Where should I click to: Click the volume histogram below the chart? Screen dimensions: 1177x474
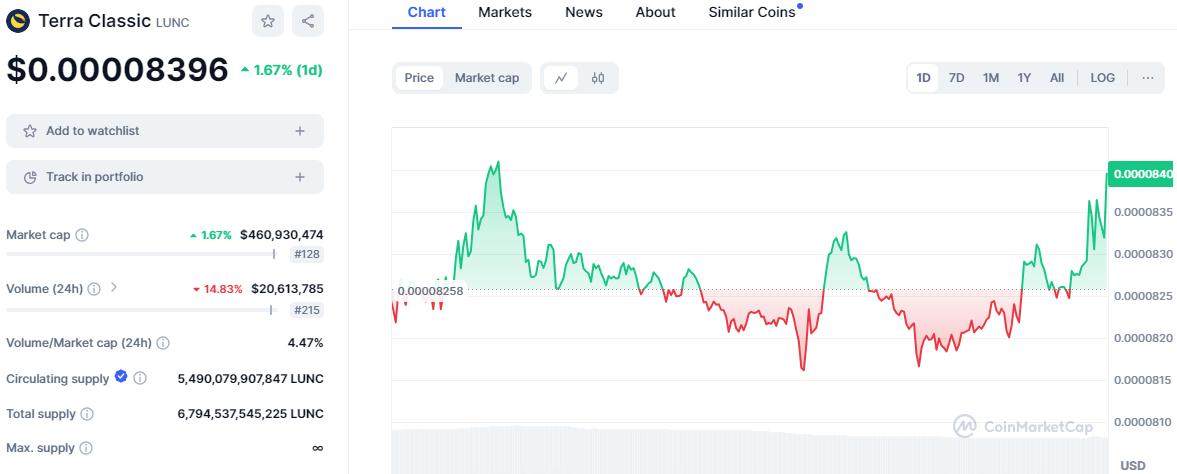click(x=749, y=451)
